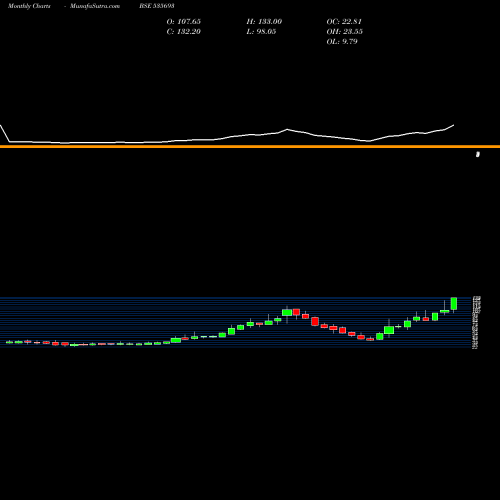
Task: Select the low value 'L: 98.05'
Action: click(x=261, y=32)
